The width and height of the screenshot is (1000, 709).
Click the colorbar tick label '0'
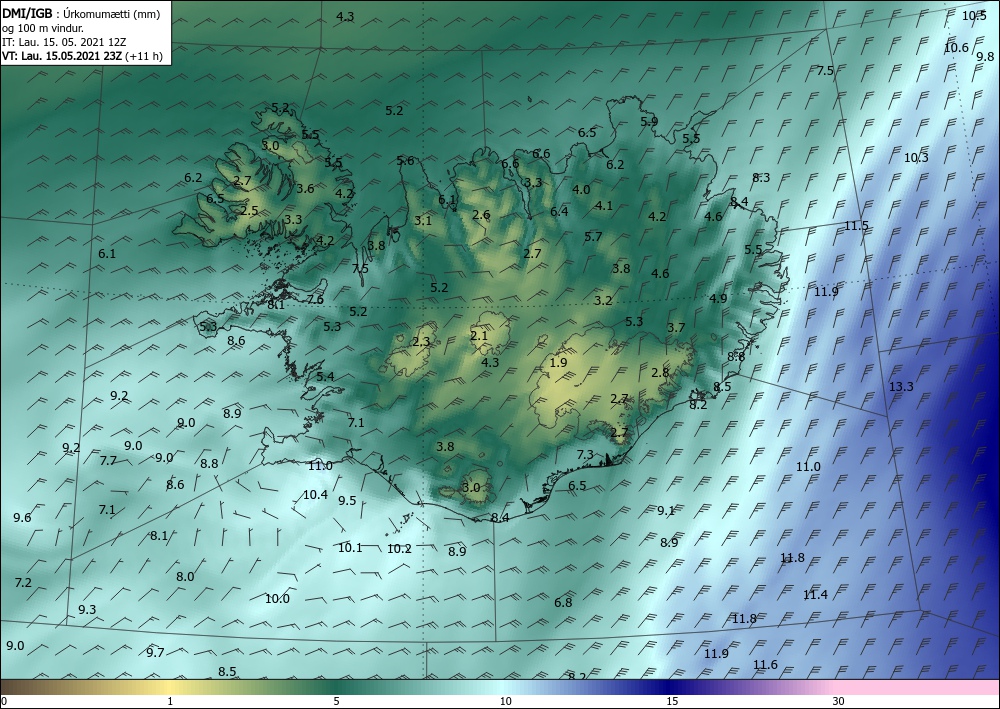4,702
